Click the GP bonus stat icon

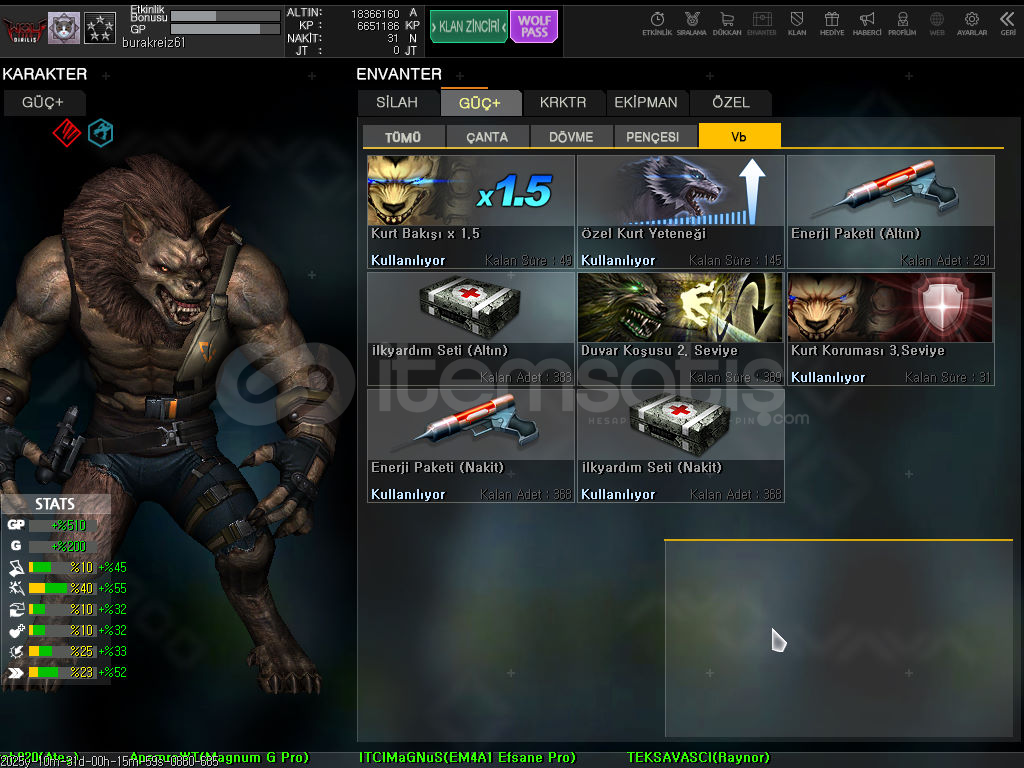pos(16,524)
